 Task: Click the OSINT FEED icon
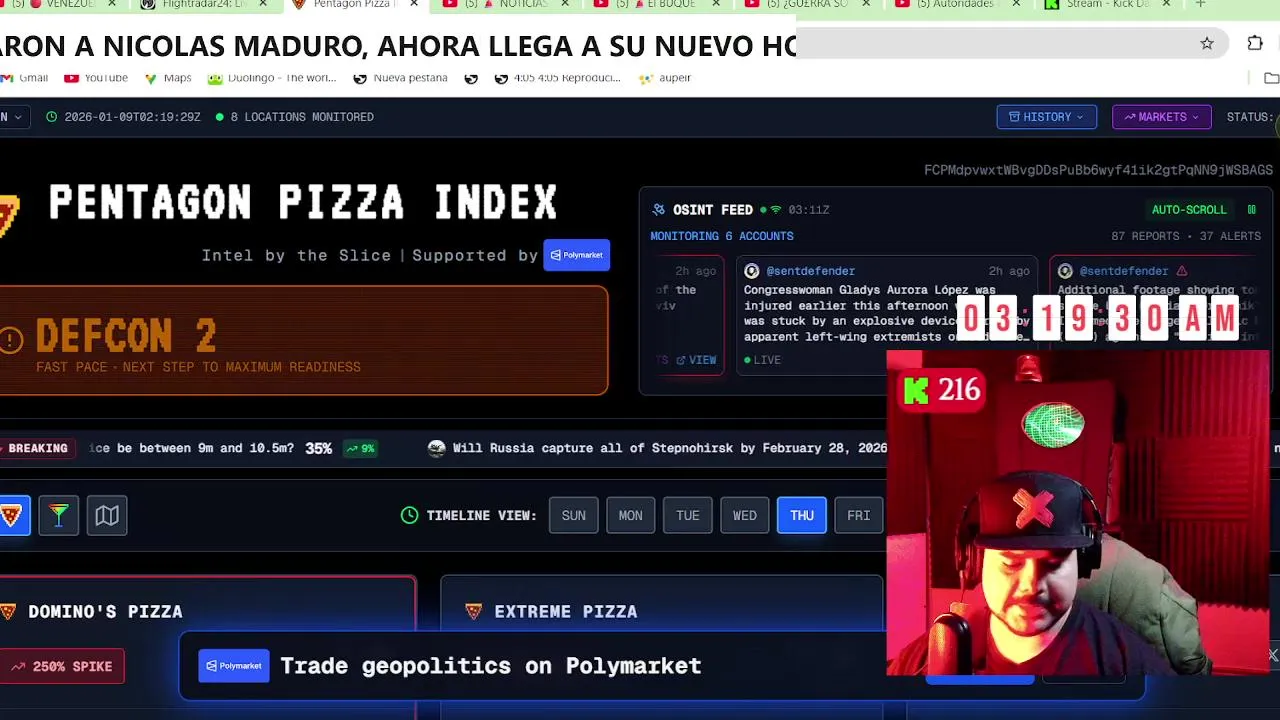[x=658, y=210]
